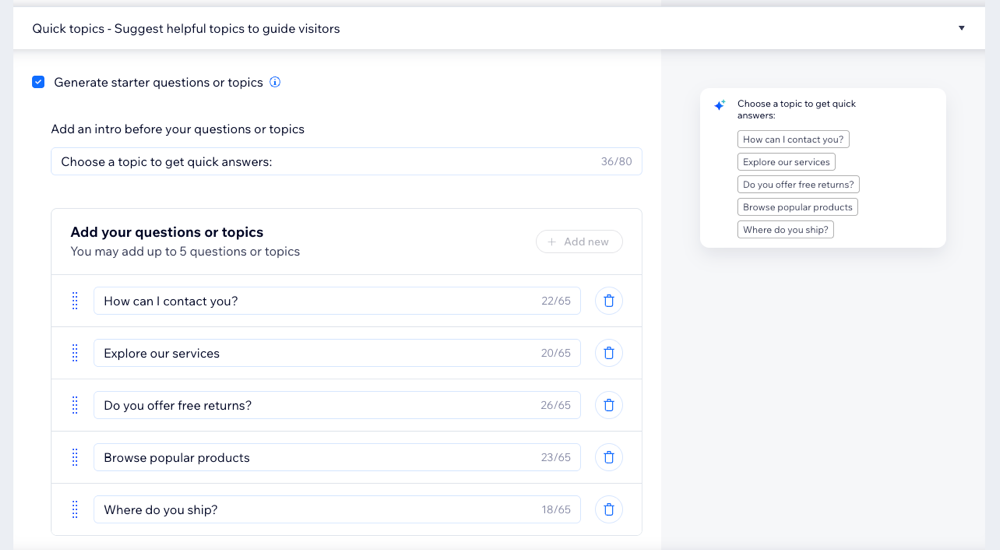Image resolution: width=1000 pixels, height=550 pixels.
Task: Click drag handle for 'Where do you ship?'
Action: coord(75,509)
